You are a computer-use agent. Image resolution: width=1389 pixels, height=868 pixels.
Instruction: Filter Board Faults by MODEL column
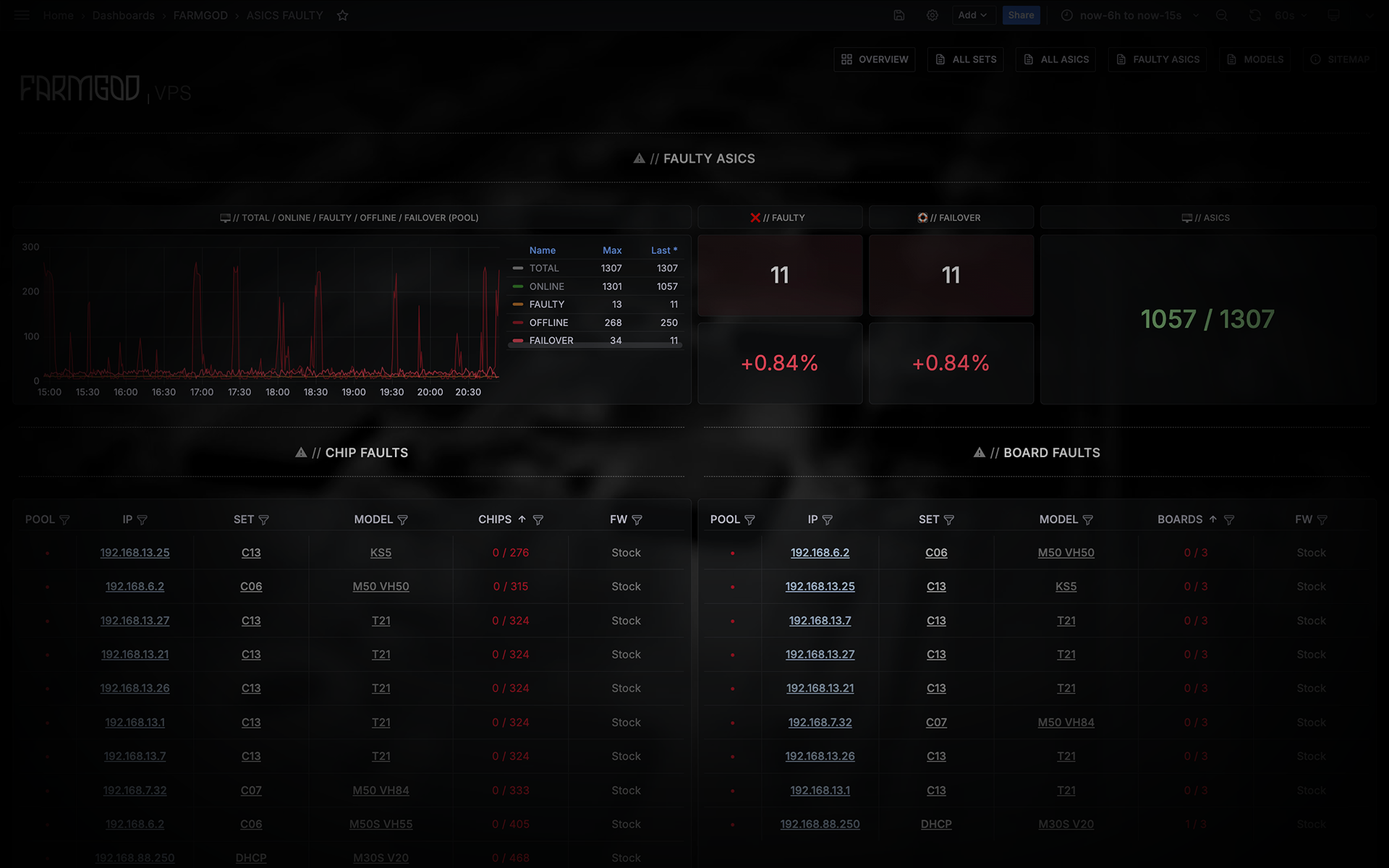1088,520
